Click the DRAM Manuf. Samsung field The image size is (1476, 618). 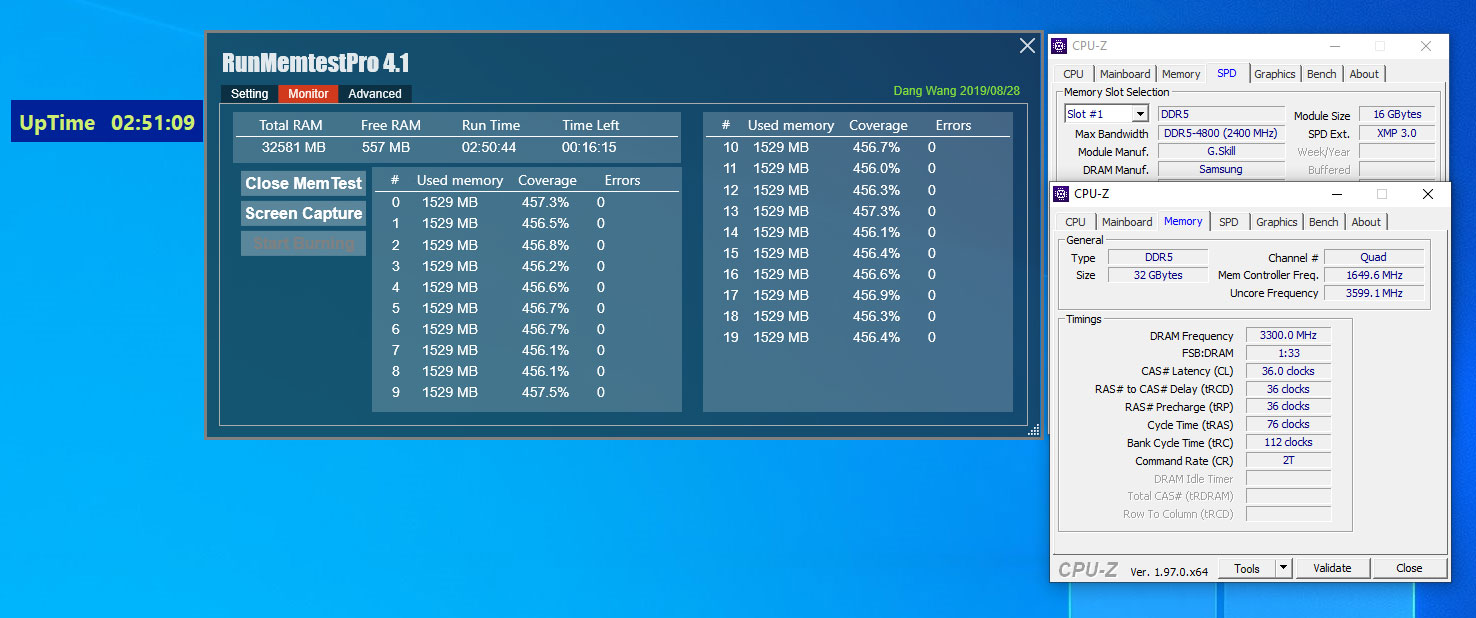1221,169
